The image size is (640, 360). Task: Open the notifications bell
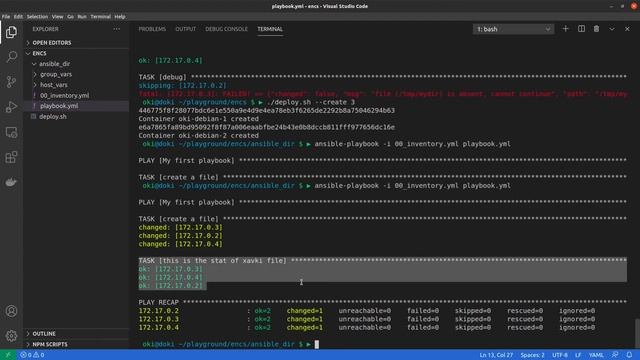click(x=629, y=355)
